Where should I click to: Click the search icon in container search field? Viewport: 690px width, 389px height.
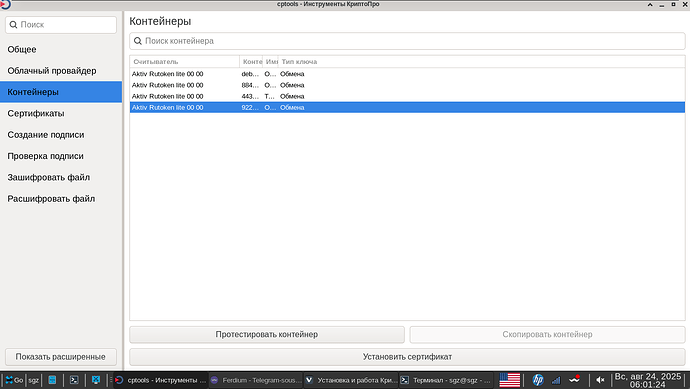coord(138,41)
